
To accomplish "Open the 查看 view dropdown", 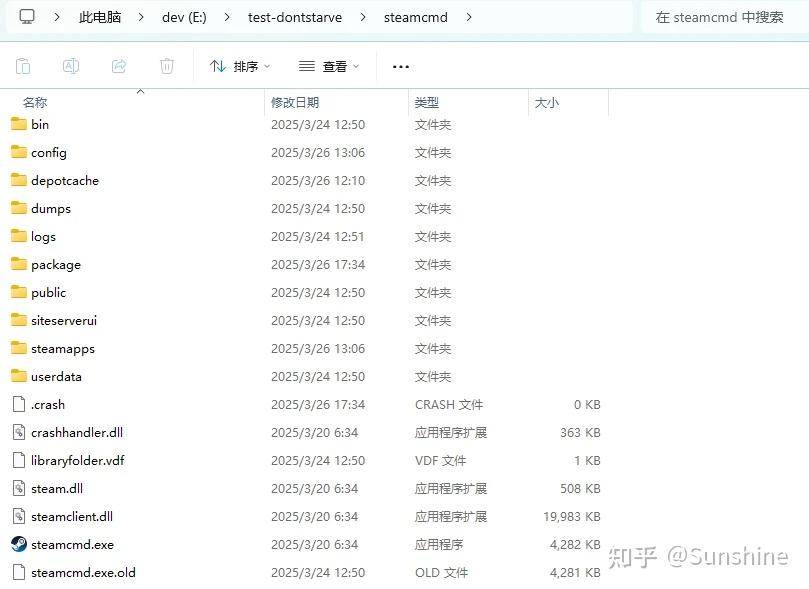I will 329,66.
